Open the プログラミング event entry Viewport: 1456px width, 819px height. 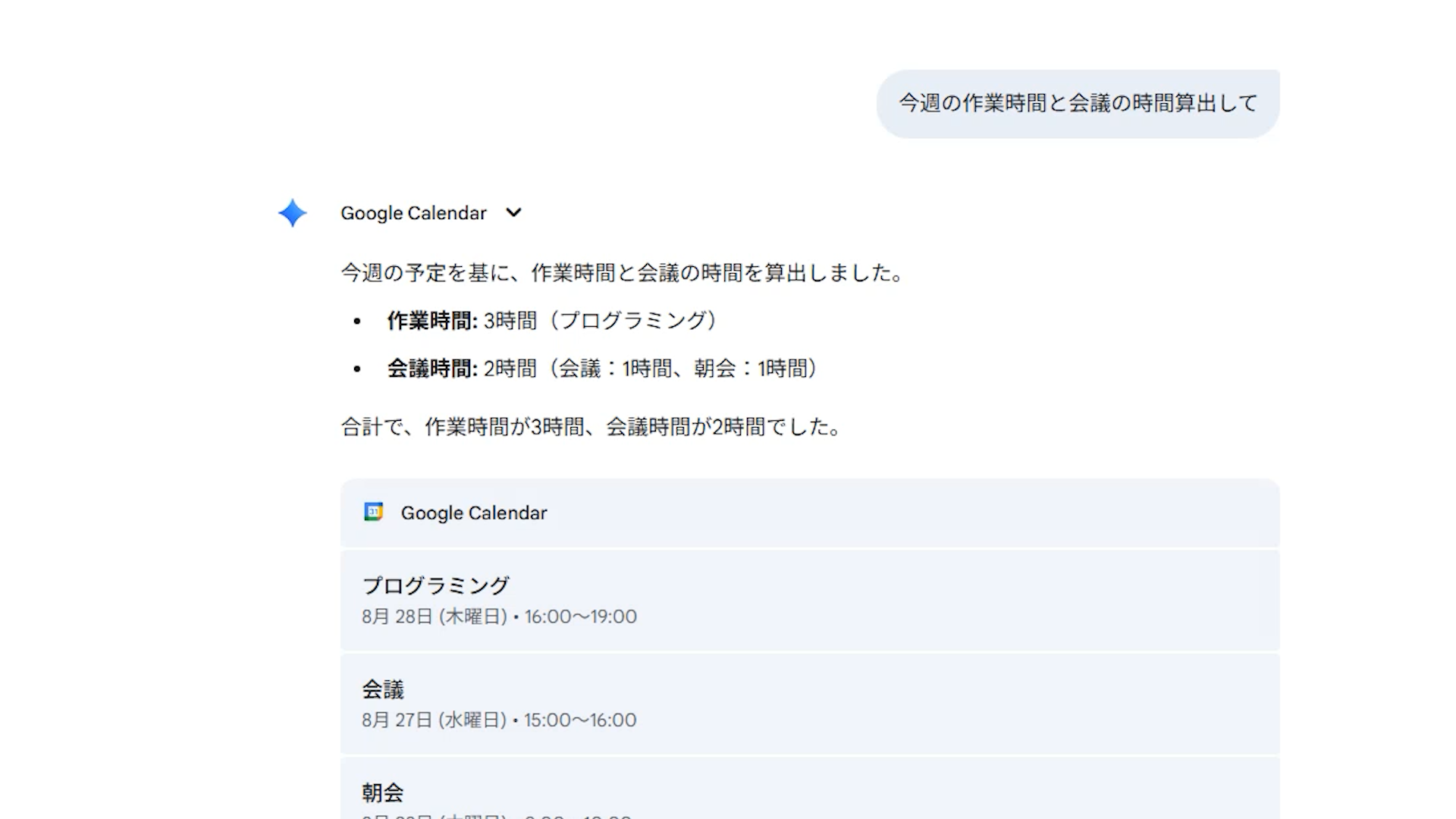coord(436,585)
